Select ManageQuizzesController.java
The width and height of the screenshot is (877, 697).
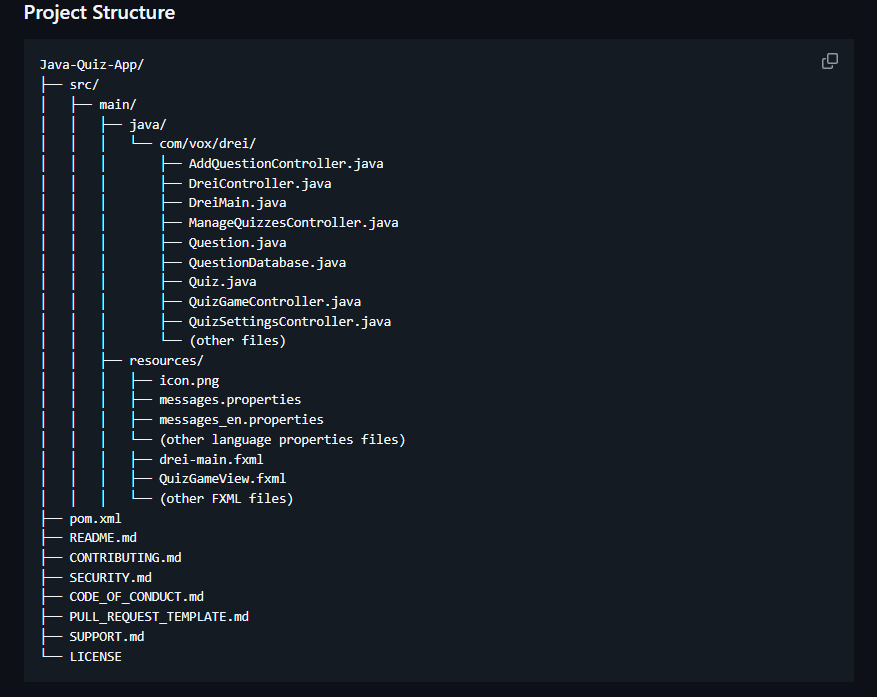(293, 222)
